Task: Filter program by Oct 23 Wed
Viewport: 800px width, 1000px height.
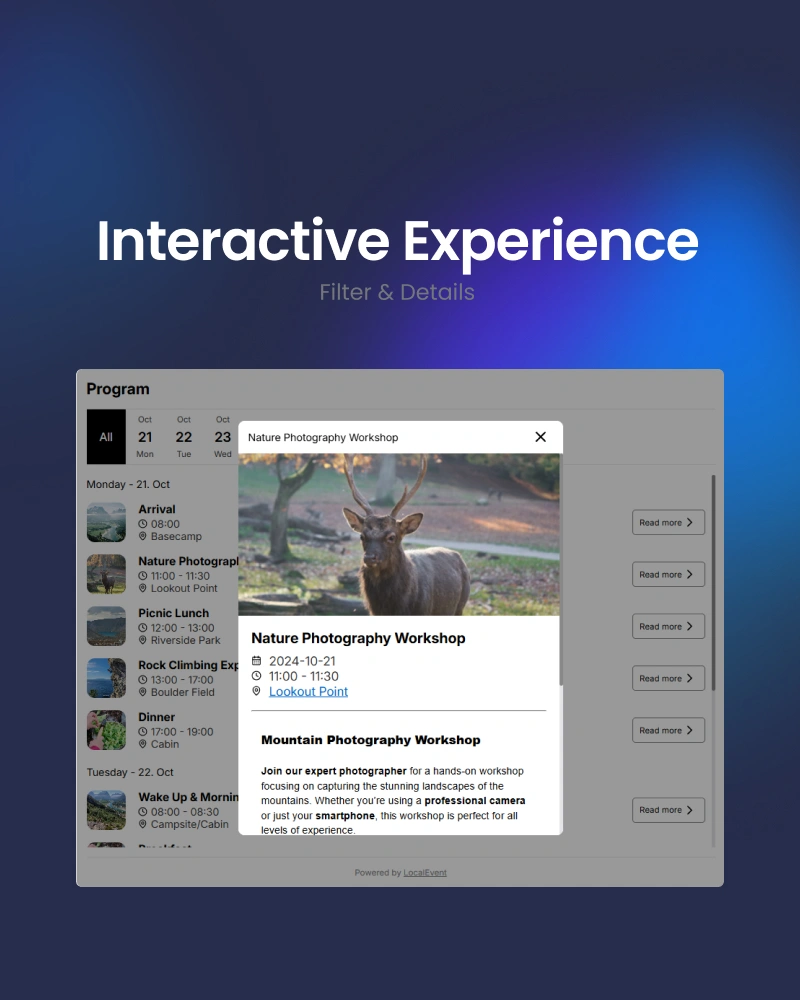Action: tap(223, 437)
